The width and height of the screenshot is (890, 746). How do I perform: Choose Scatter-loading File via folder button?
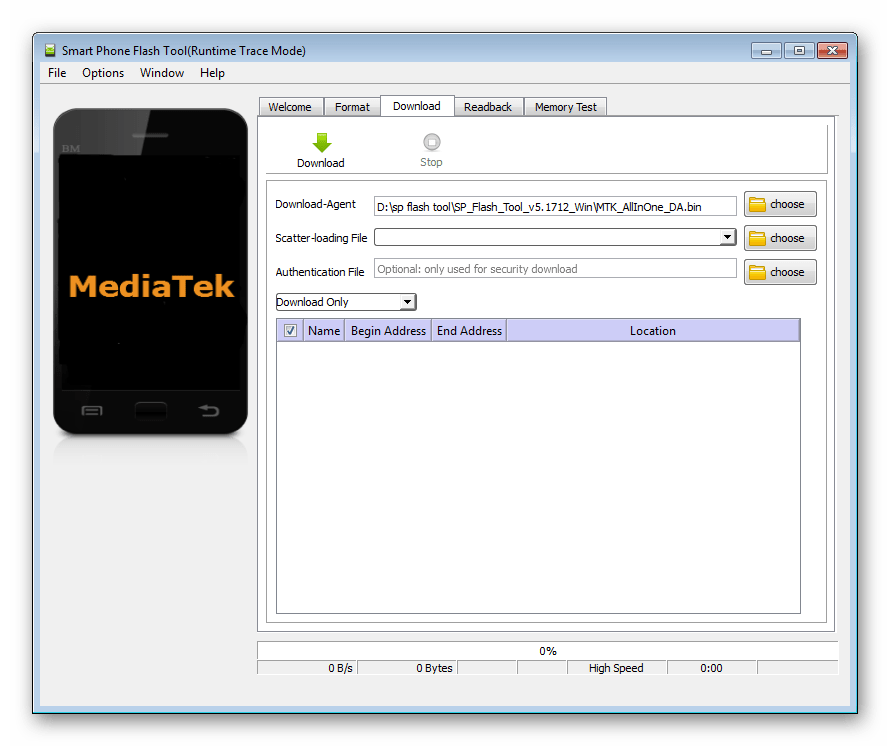pyautogui.click(x=780, y=238)
